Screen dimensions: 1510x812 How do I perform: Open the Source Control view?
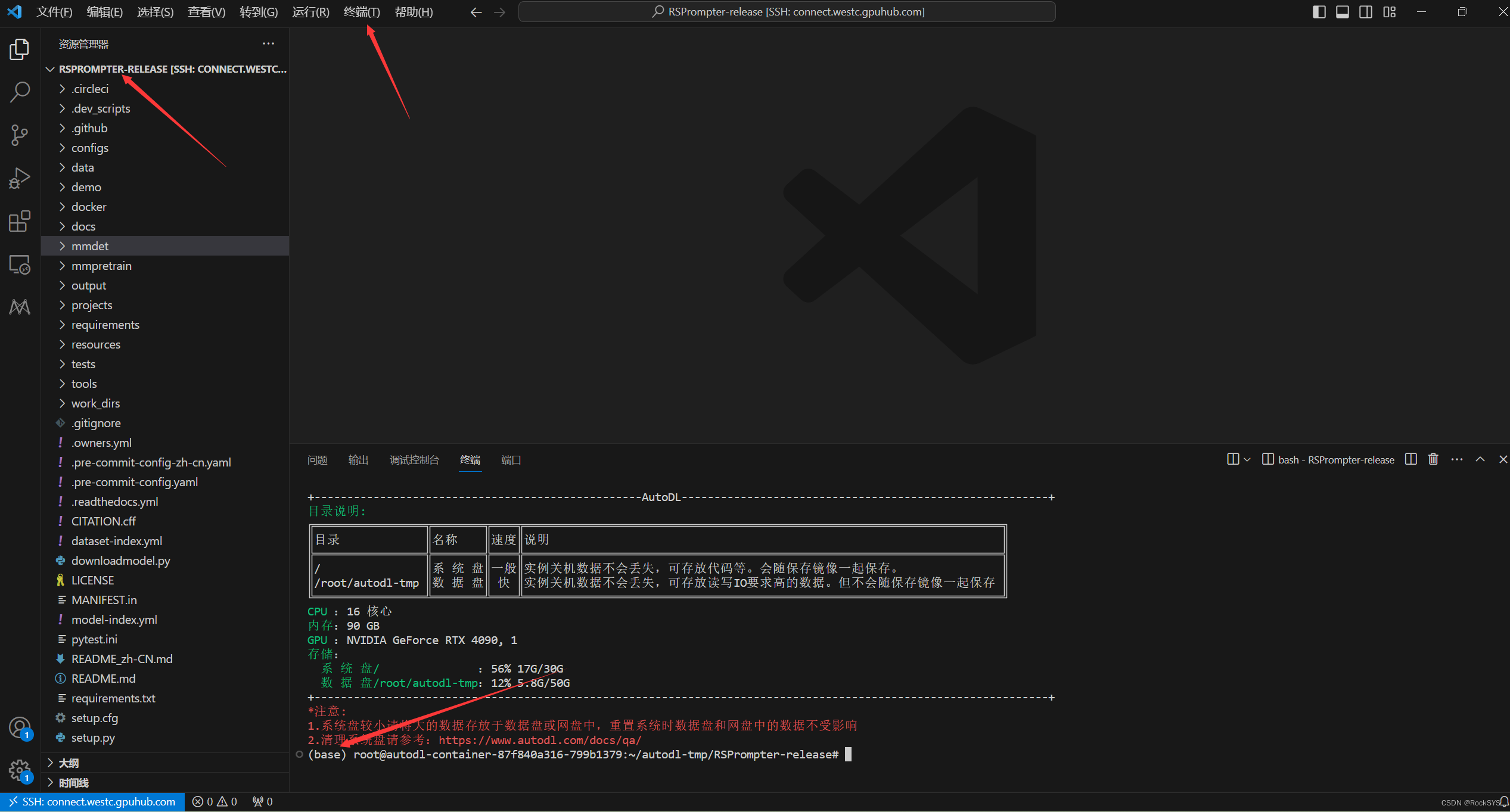tap(20, 135)
